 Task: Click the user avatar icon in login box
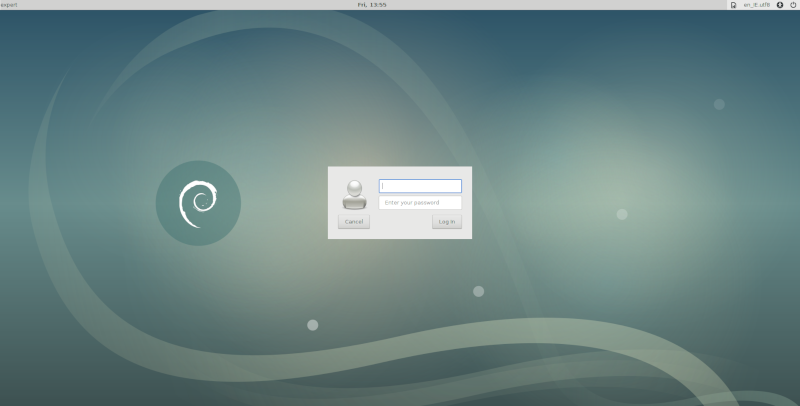[354, 194]
